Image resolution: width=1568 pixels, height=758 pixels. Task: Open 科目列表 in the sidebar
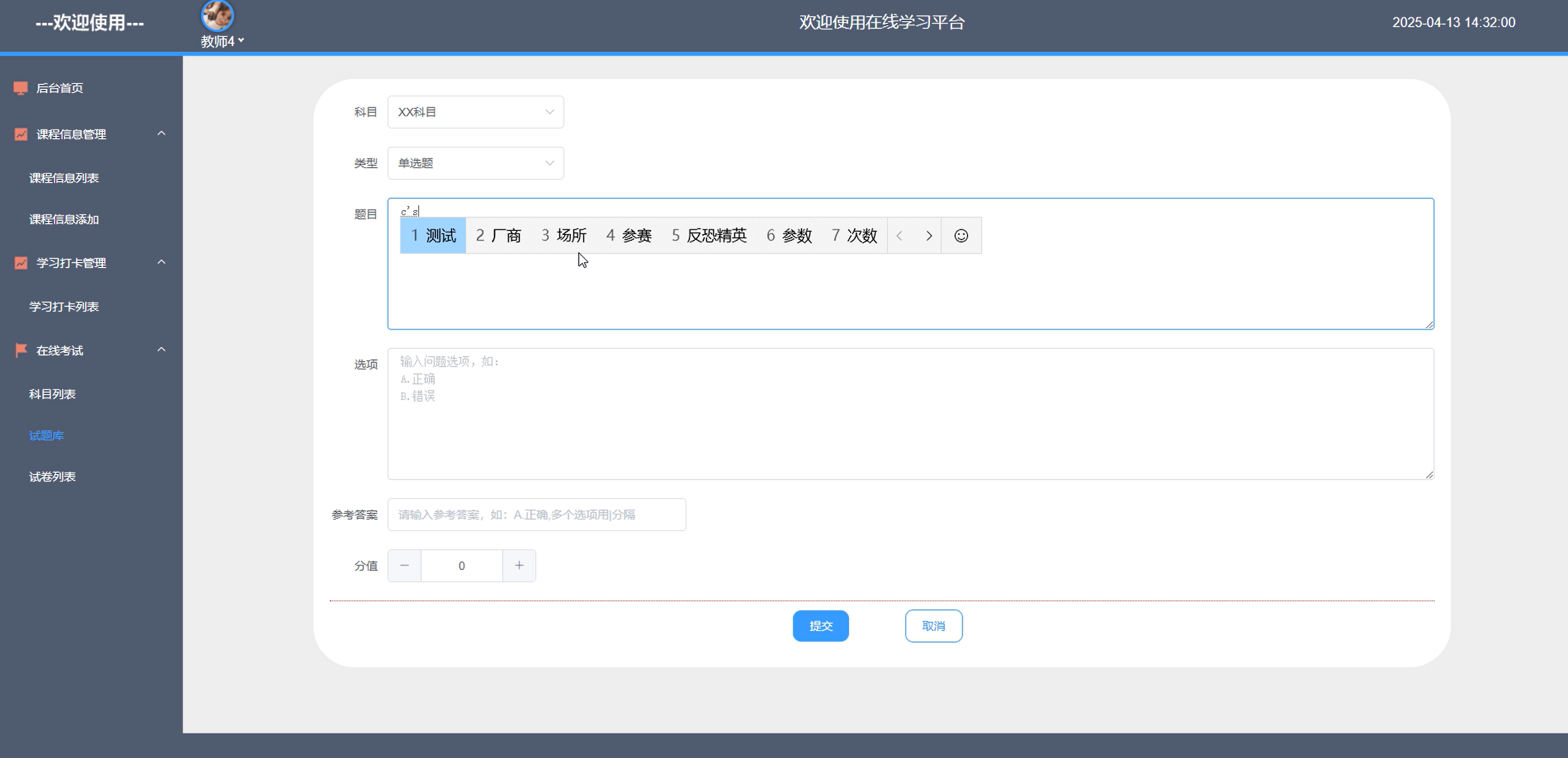[x=52, y=394]
